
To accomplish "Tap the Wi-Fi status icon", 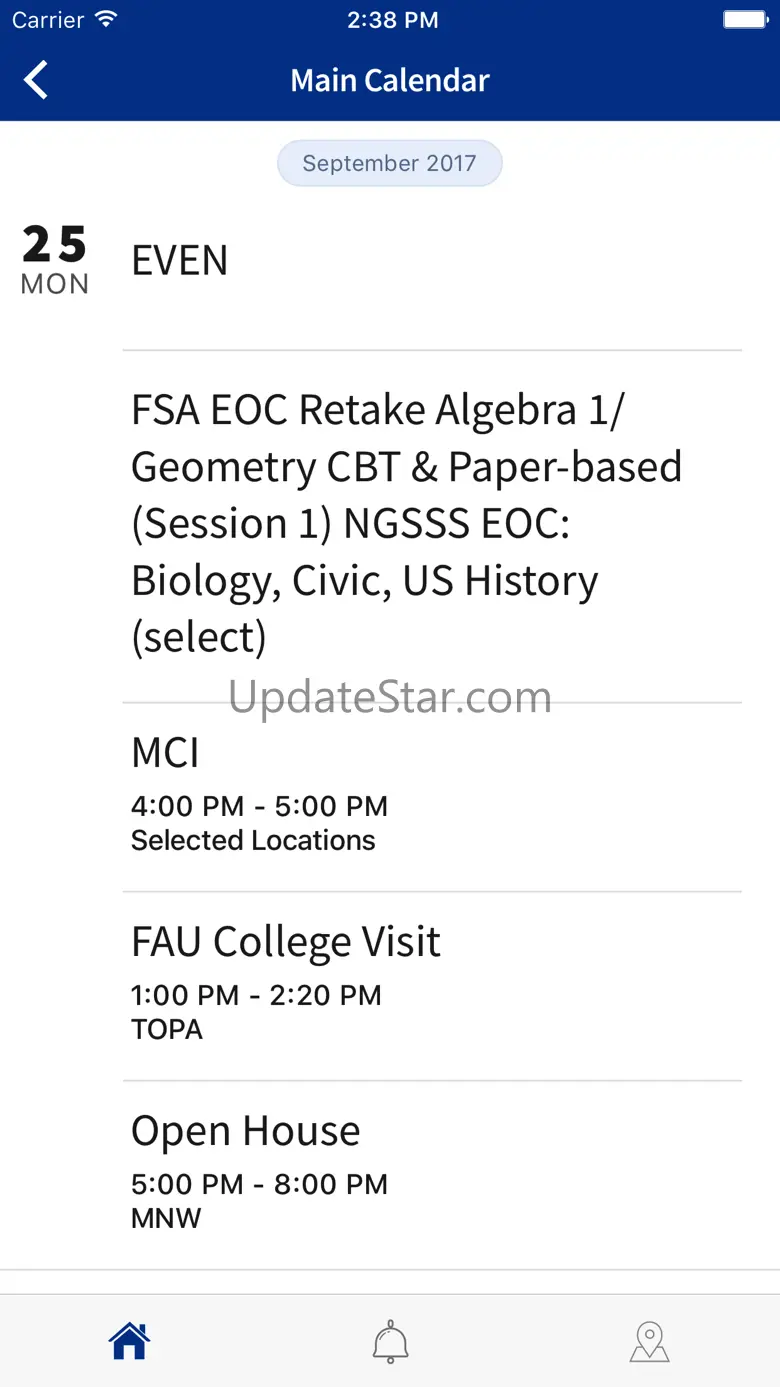I will (x=105, y=20).
